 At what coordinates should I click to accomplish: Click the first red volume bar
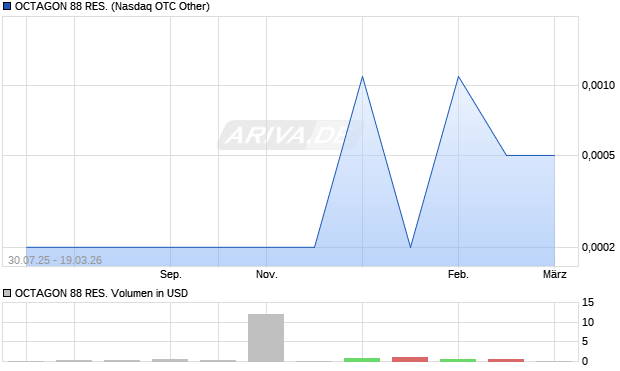(x=410, y=359)
